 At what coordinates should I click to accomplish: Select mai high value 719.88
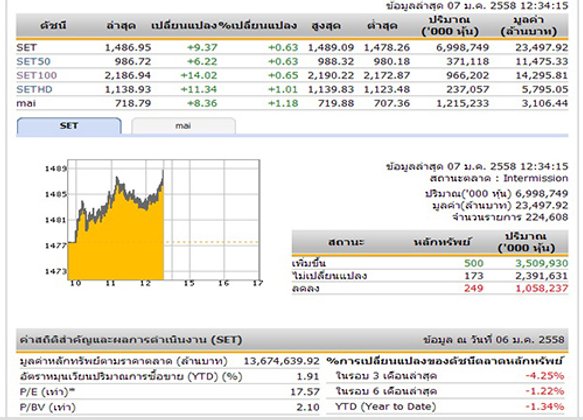coord(336,103)
